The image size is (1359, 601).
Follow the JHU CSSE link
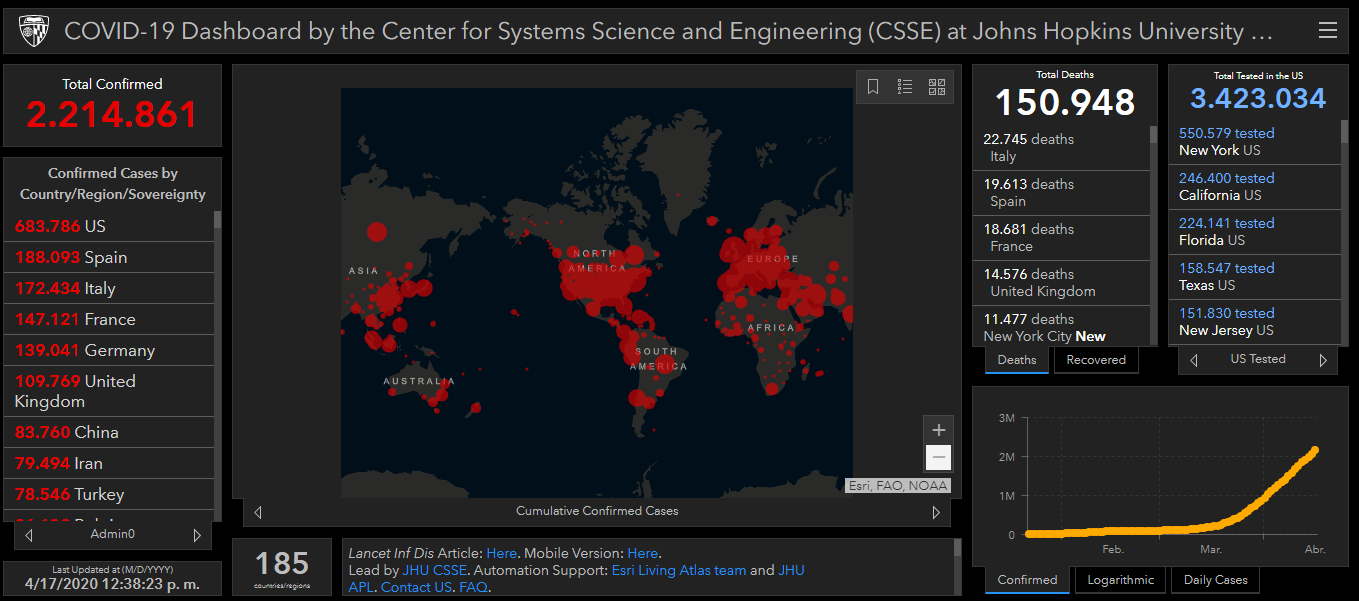pyautogui.click(x=435, y=570)
